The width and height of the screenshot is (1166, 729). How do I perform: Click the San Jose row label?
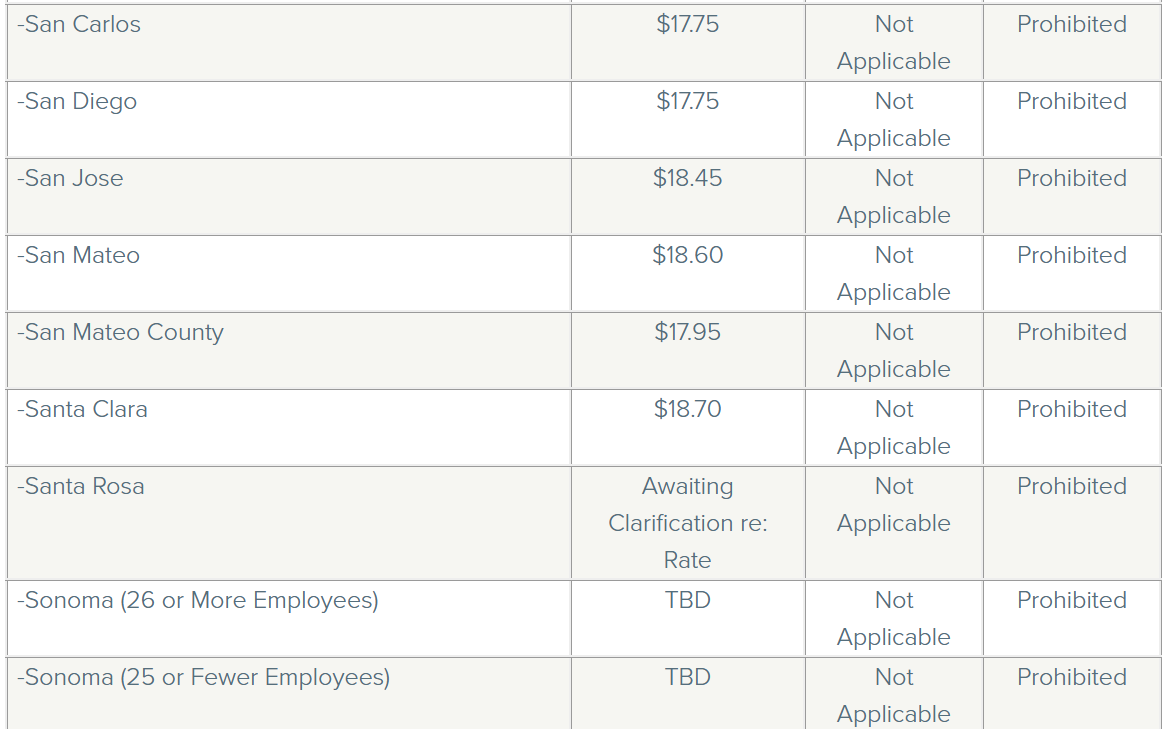coord(70,179)
